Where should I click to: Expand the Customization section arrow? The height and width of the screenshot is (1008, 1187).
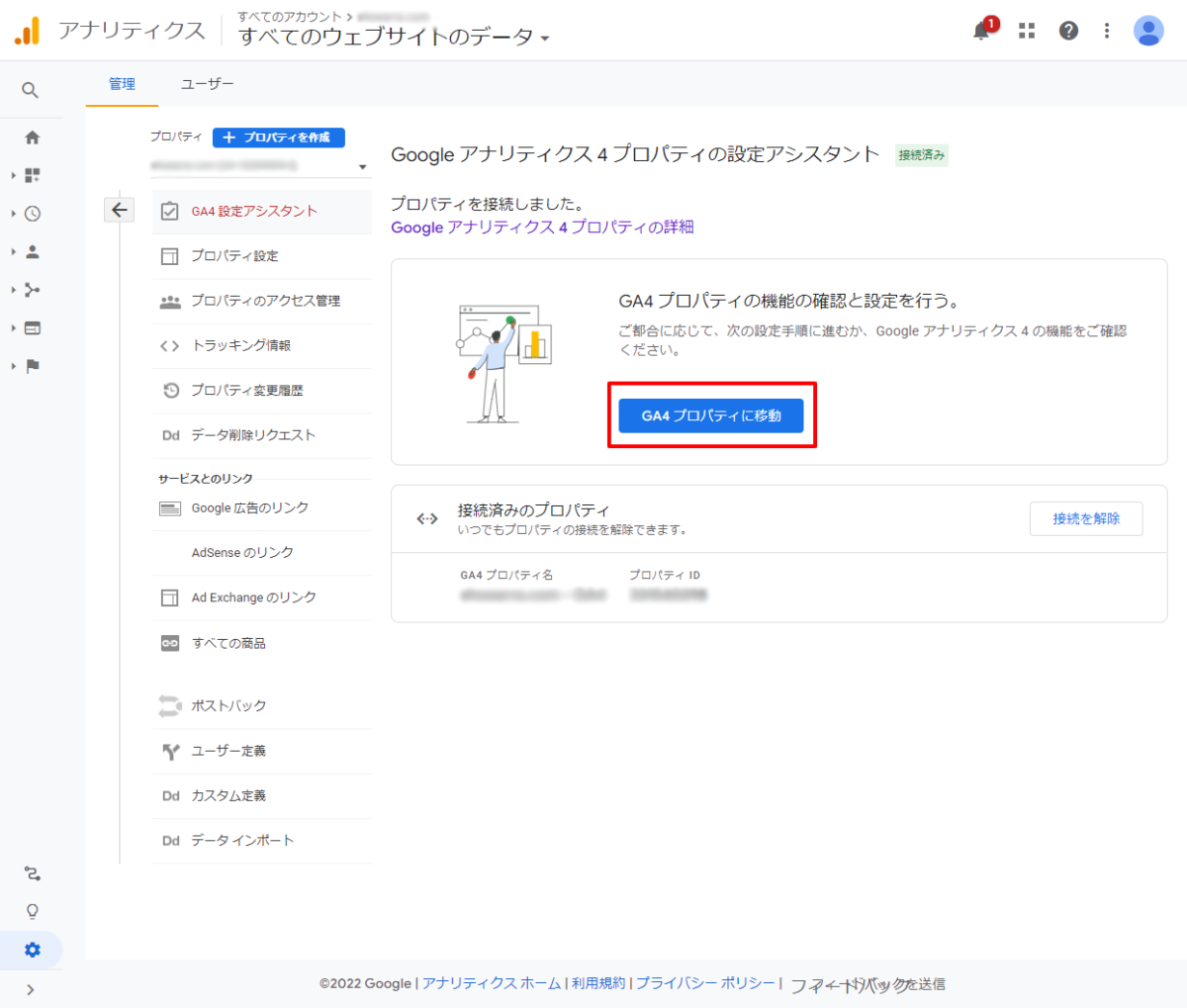point(14,175)
